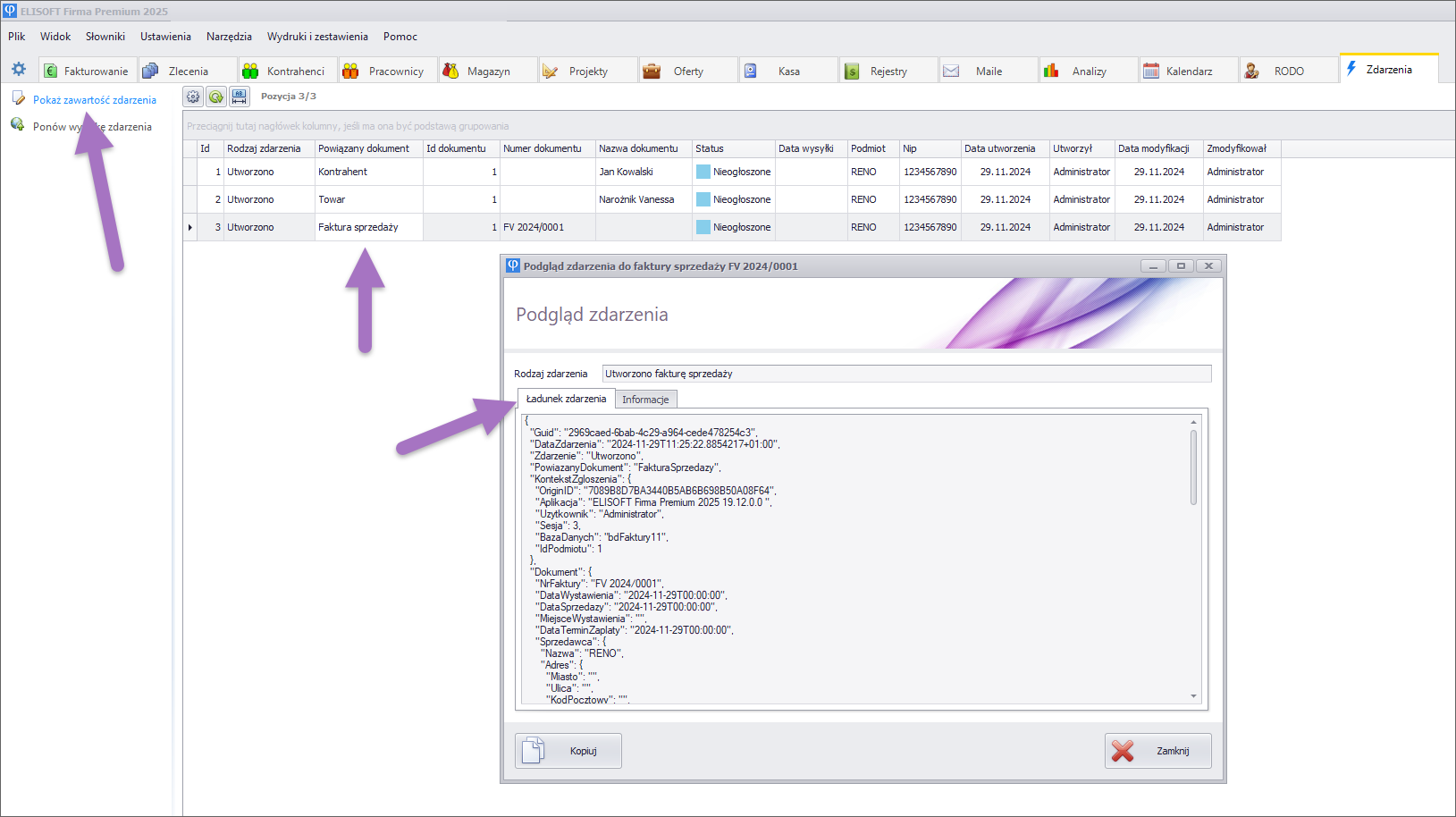Open the Kasa module

coord(787,72)
